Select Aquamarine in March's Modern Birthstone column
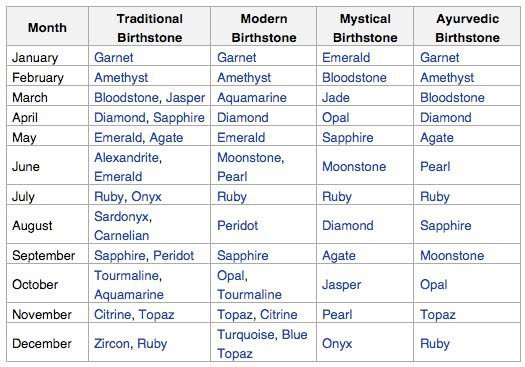 coord(252,97)
